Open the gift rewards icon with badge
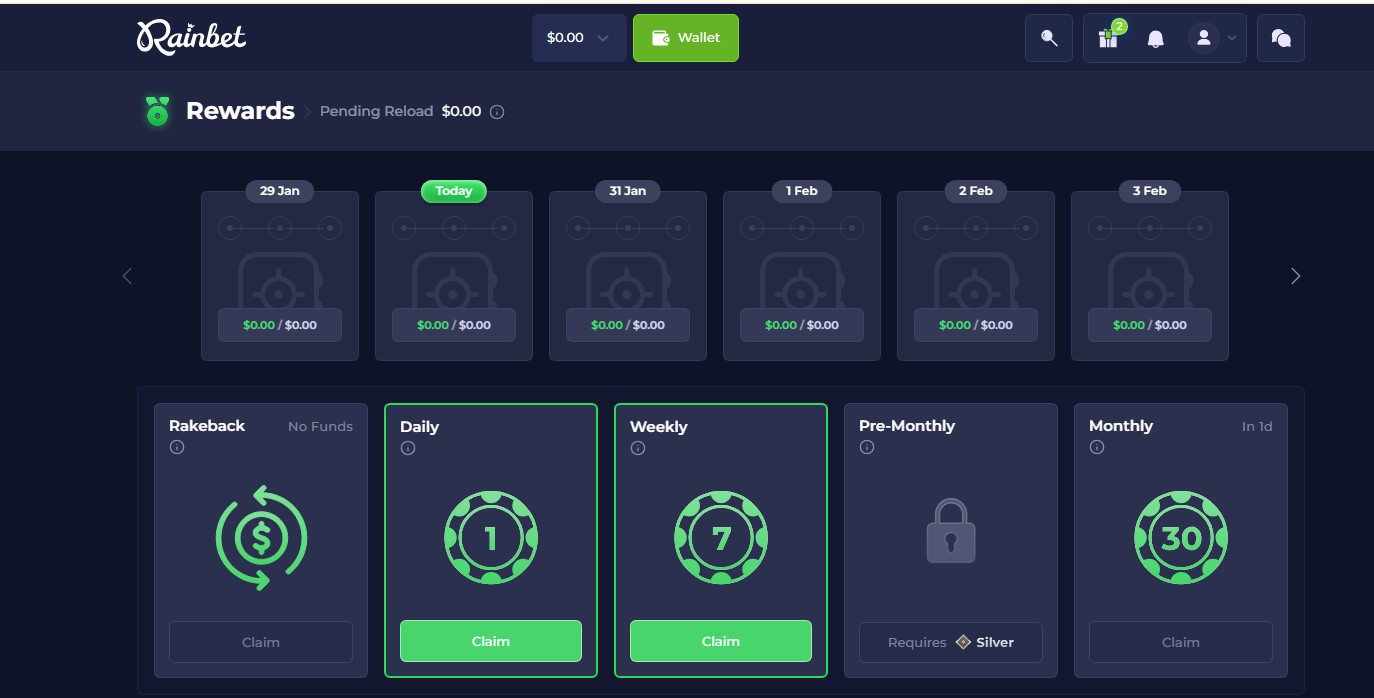Image resolution: width=1374 pixels, height=698 pixels. [1108, 38]
